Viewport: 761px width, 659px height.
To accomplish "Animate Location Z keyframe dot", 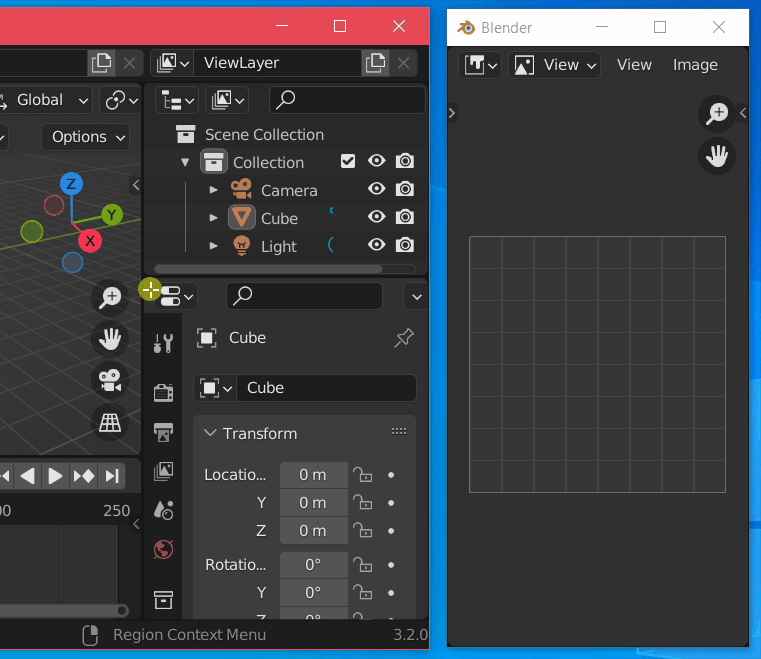I will (391, 531).
